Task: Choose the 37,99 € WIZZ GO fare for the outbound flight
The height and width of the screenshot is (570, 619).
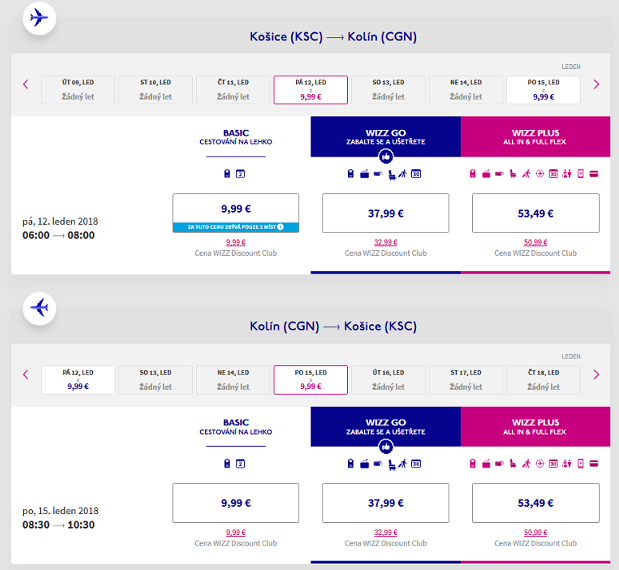Action: coord(386,213)
